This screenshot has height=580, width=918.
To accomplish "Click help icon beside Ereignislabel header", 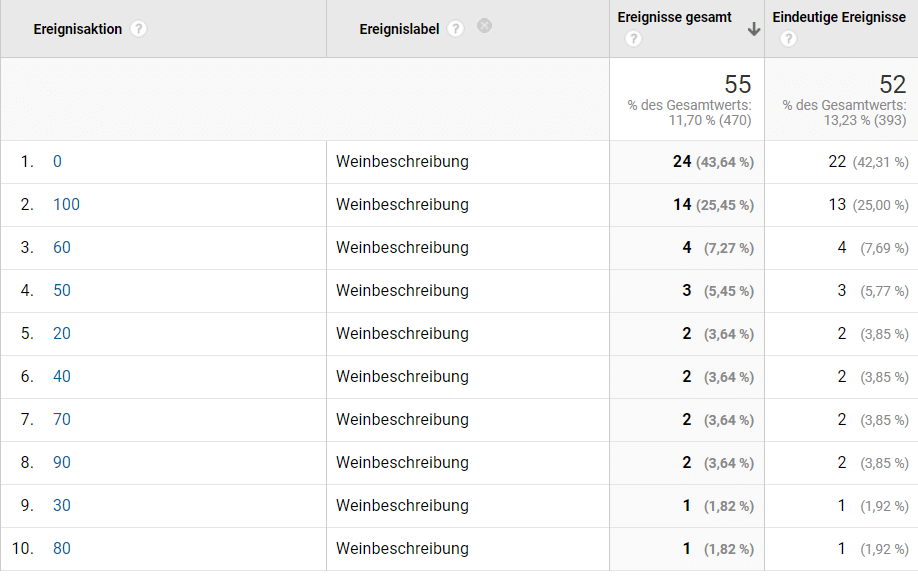I will pos(456,29).
